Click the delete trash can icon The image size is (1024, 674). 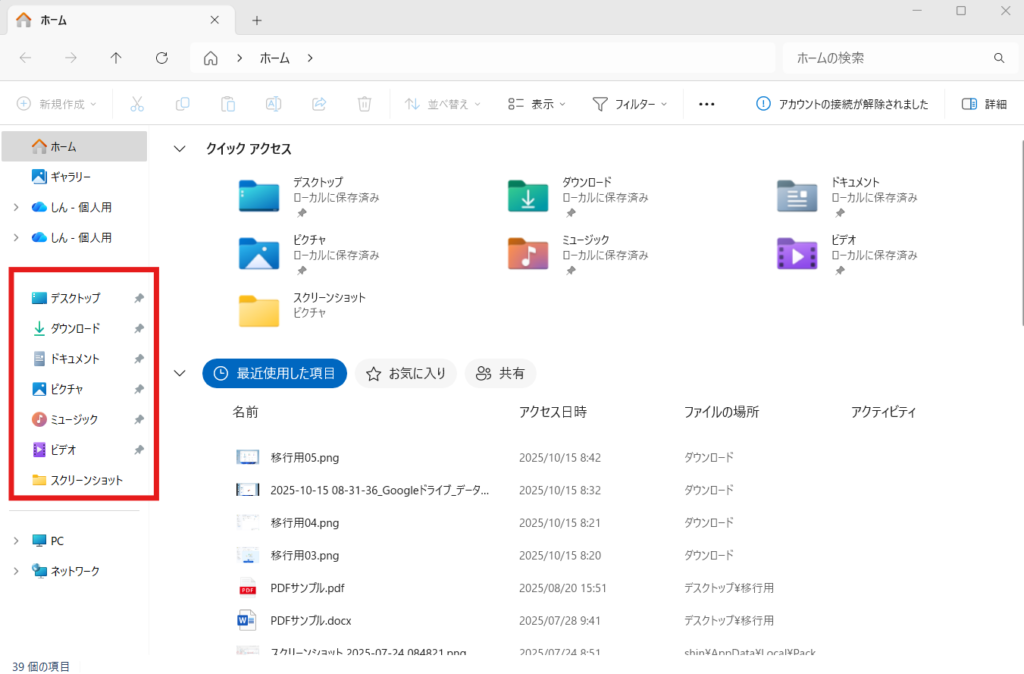click(365, 104)
